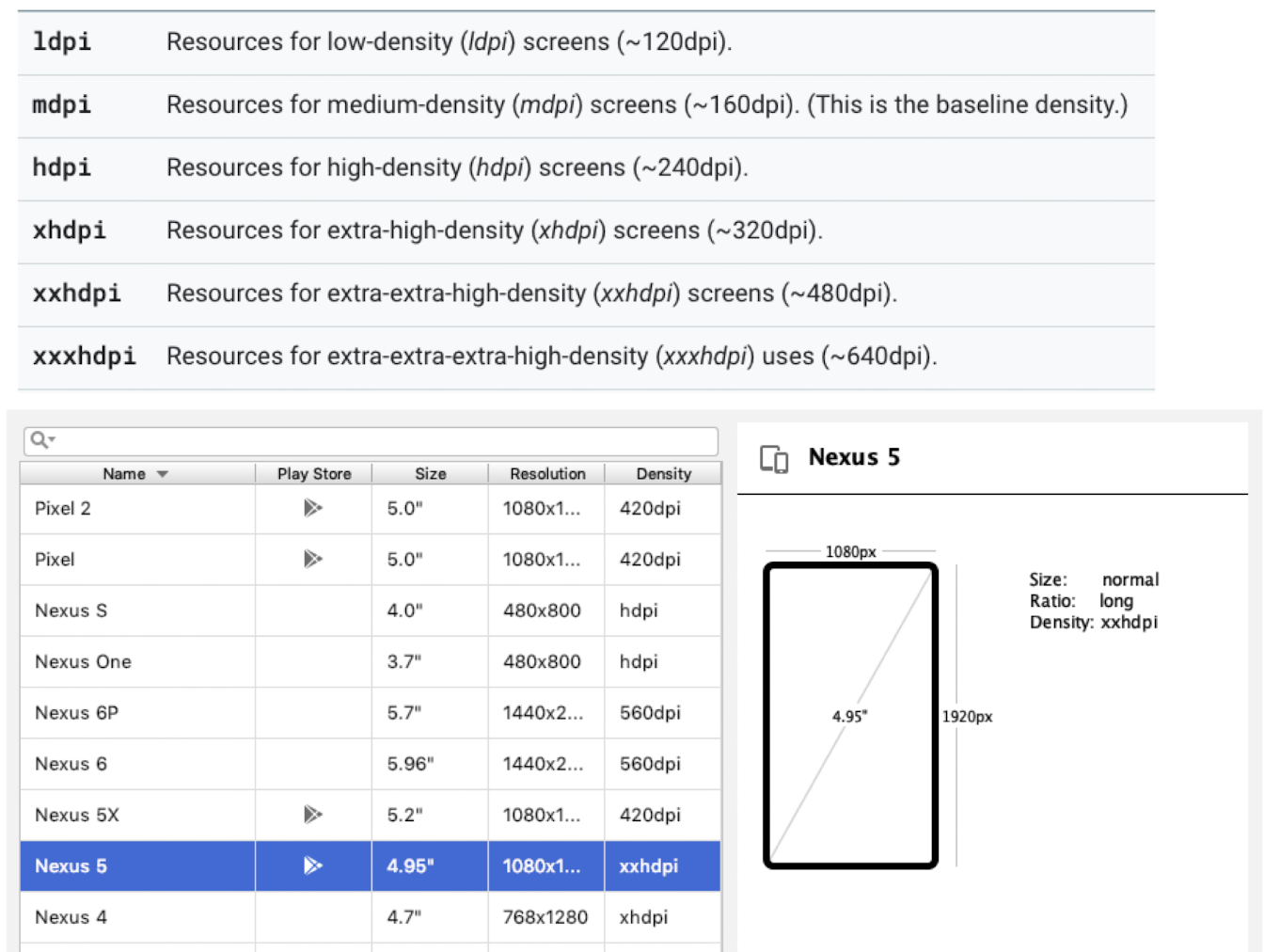Select the Nexus S device row

(x=371, y=611)
